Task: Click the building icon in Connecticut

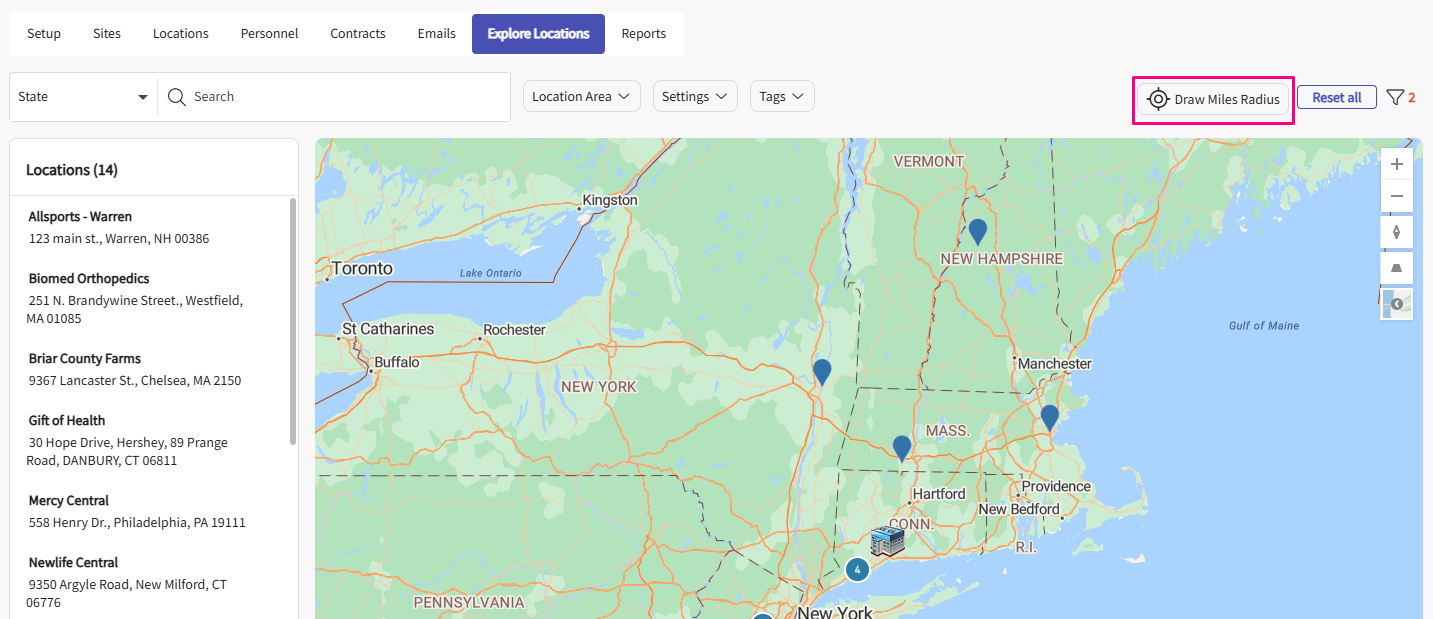Action: click(887, 541)
